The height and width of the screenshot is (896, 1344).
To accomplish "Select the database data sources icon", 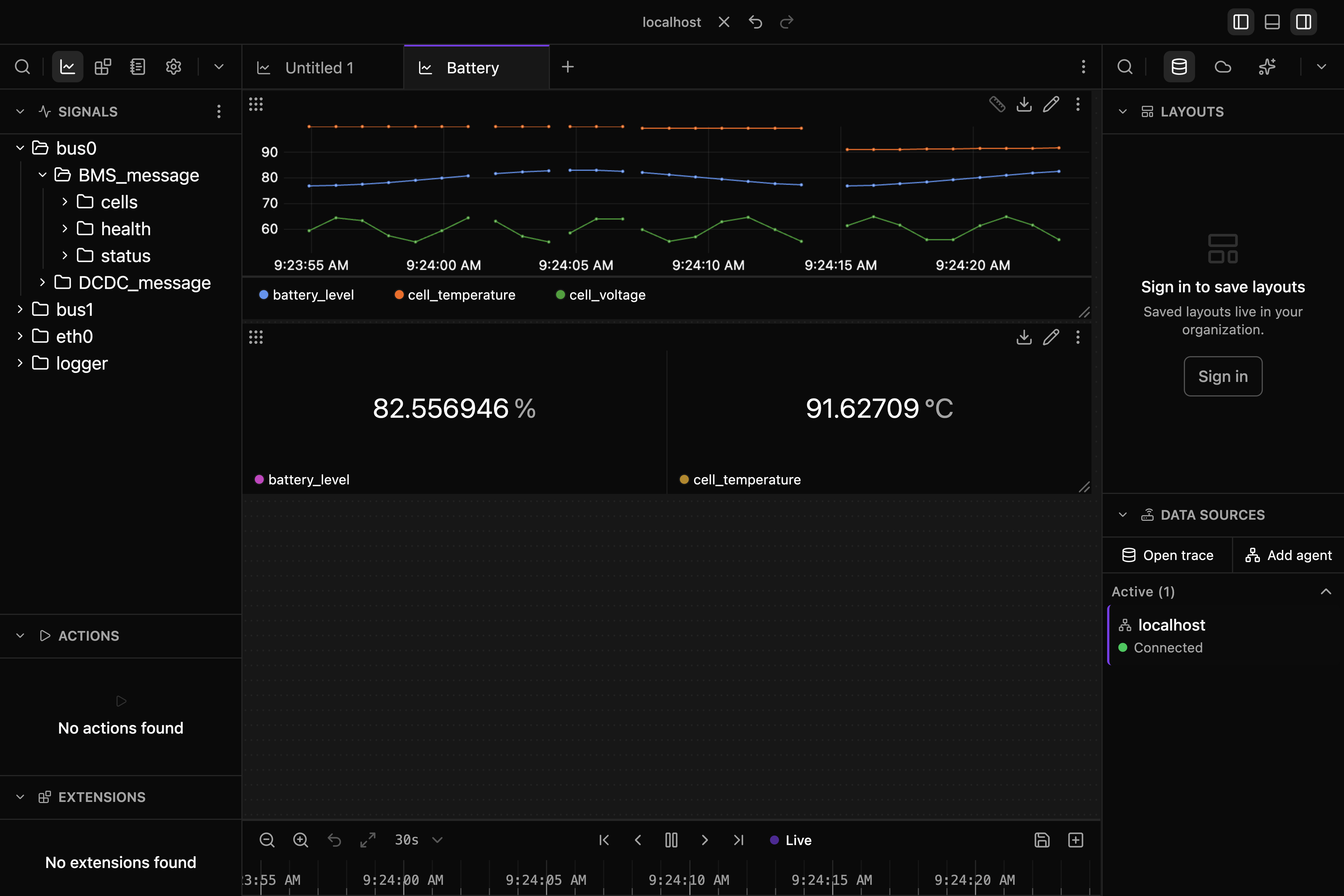I will pos(1179,67).
